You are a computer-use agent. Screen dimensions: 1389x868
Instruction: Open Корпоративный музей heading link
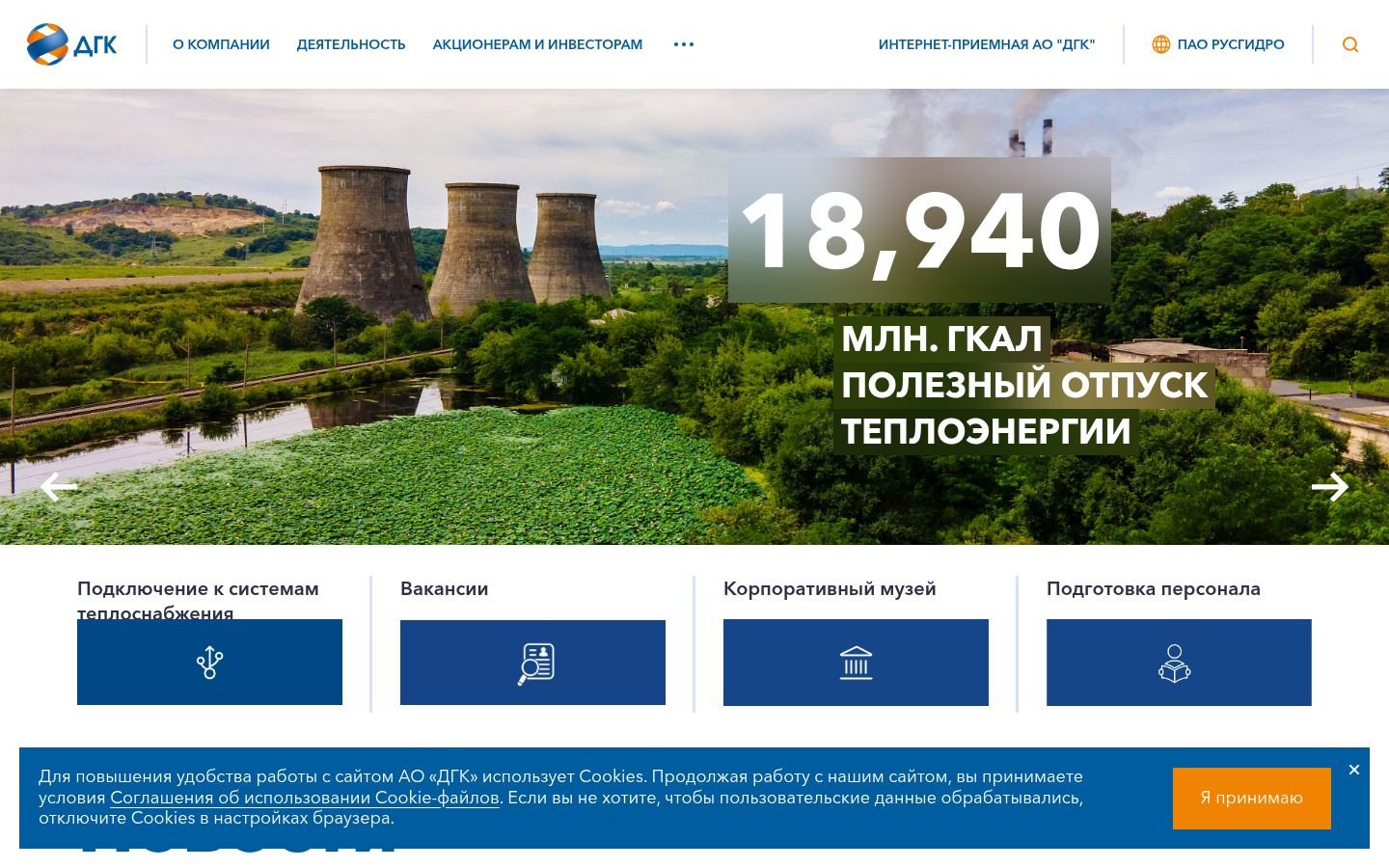coord(830,588)
